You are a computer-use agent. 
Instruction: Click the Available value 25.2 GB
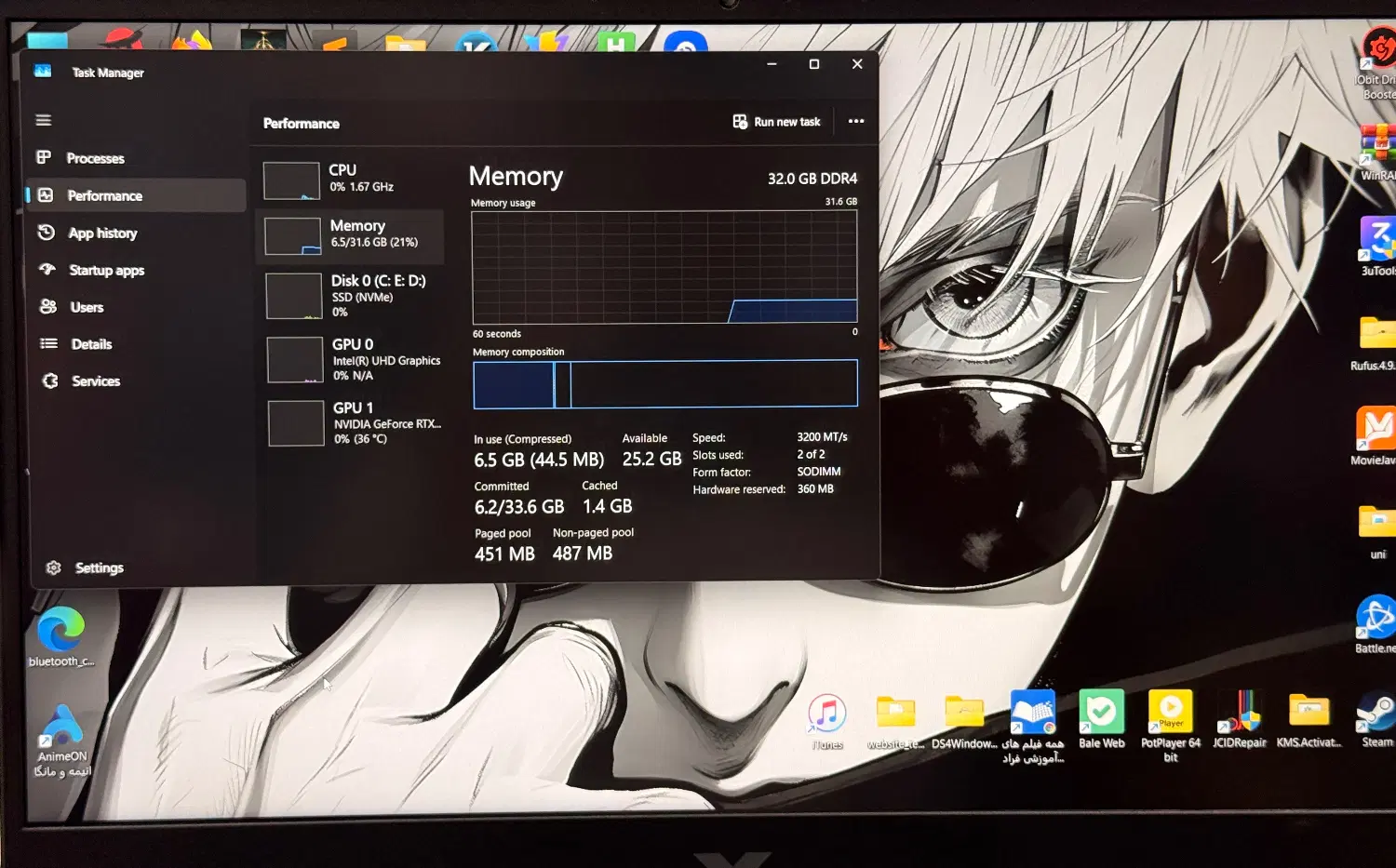(651, 460)
